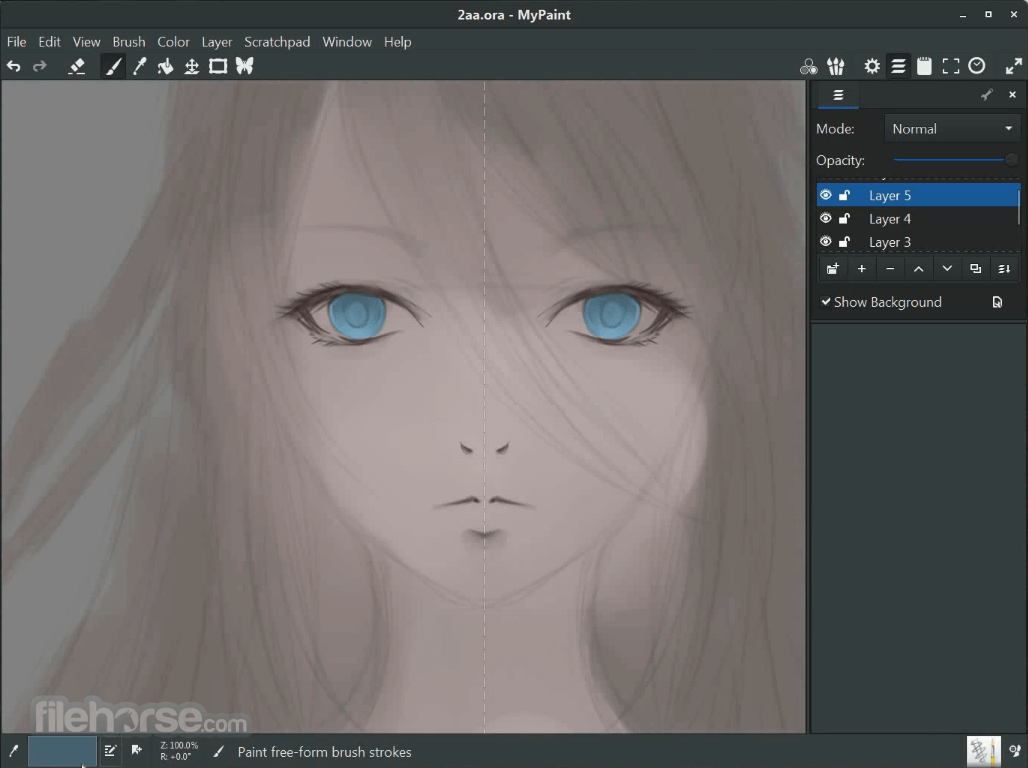
Task: Add a new layer with plus button
Action: (861, 269)
